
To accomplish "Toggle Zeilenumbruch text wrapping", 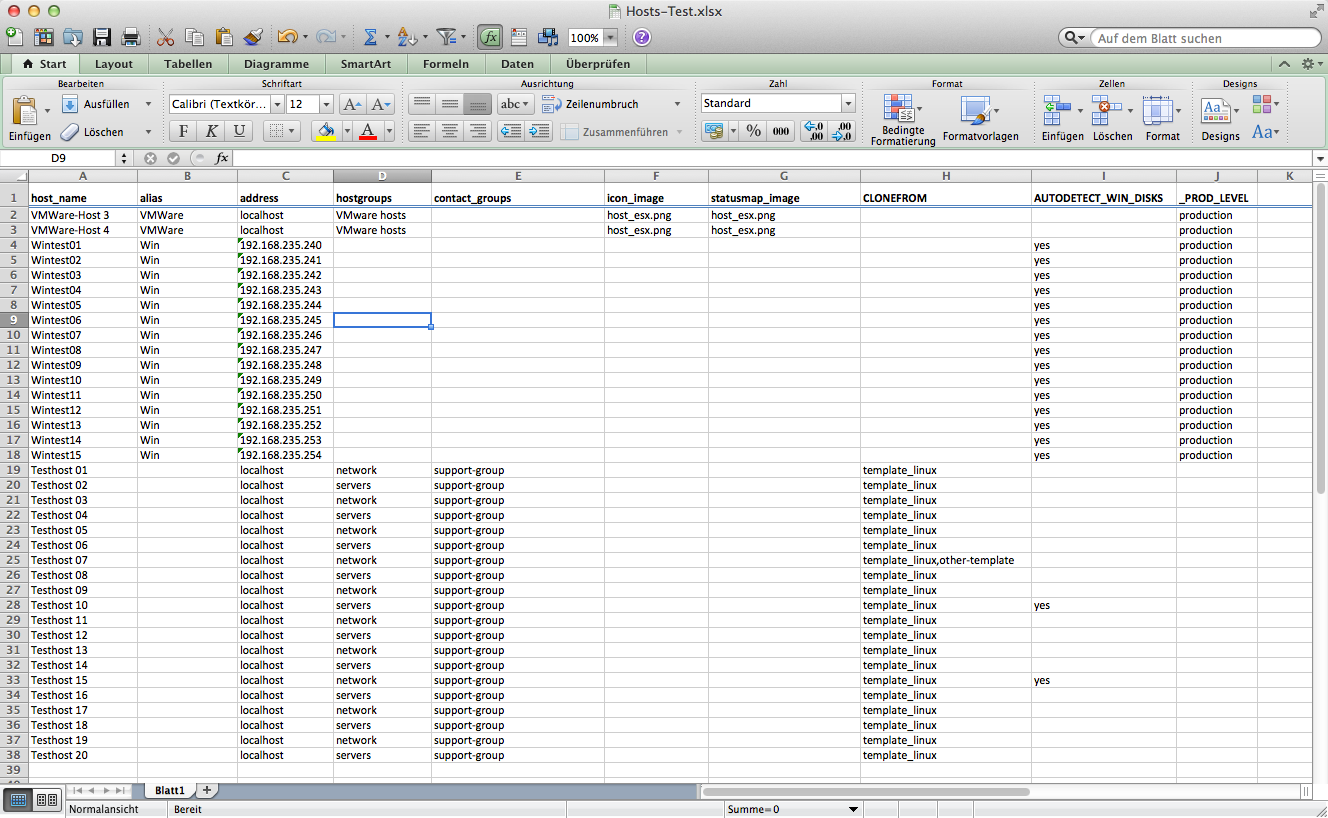I will pos(590,104).
